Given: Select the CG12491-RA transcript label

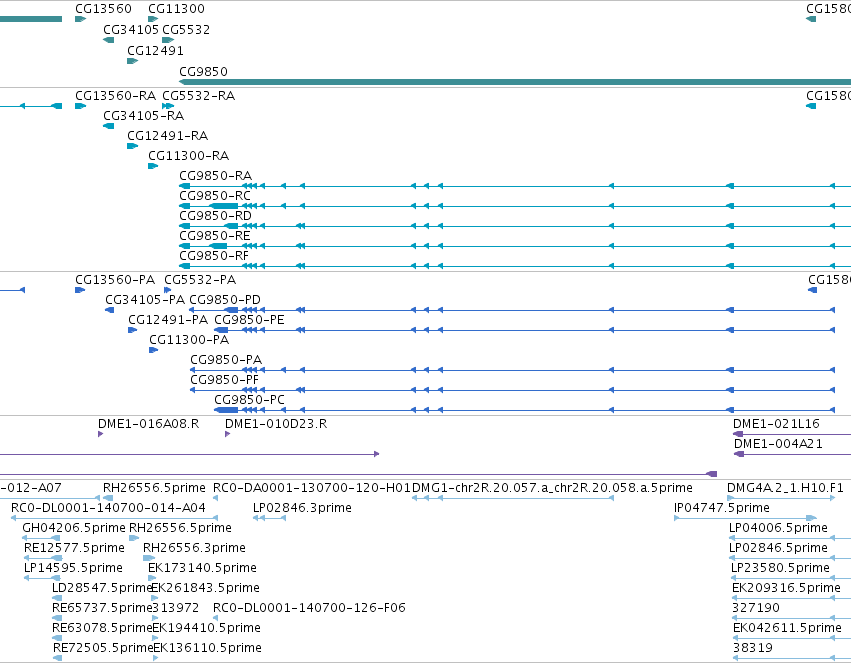Looking at the screenshot, I should [168, 136].
